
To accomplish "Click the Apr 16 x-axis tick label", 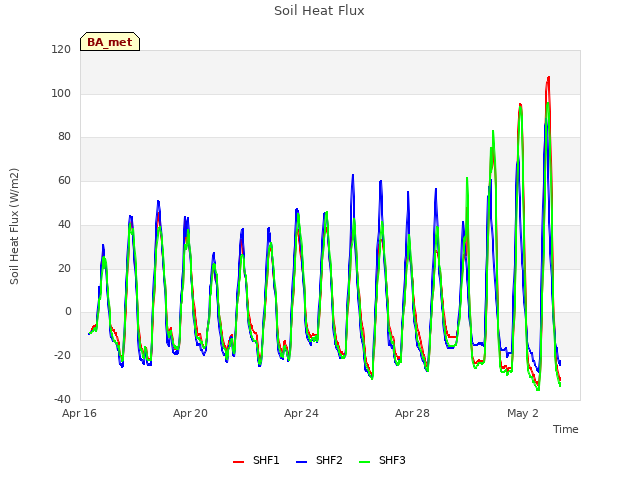I will coord(79,413).
